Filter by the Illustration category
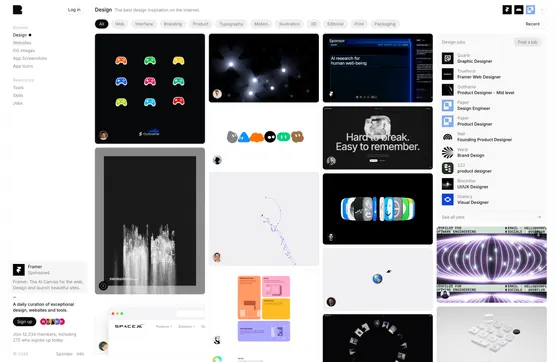Viewport: 560px width, 362px height. point(289,24)
